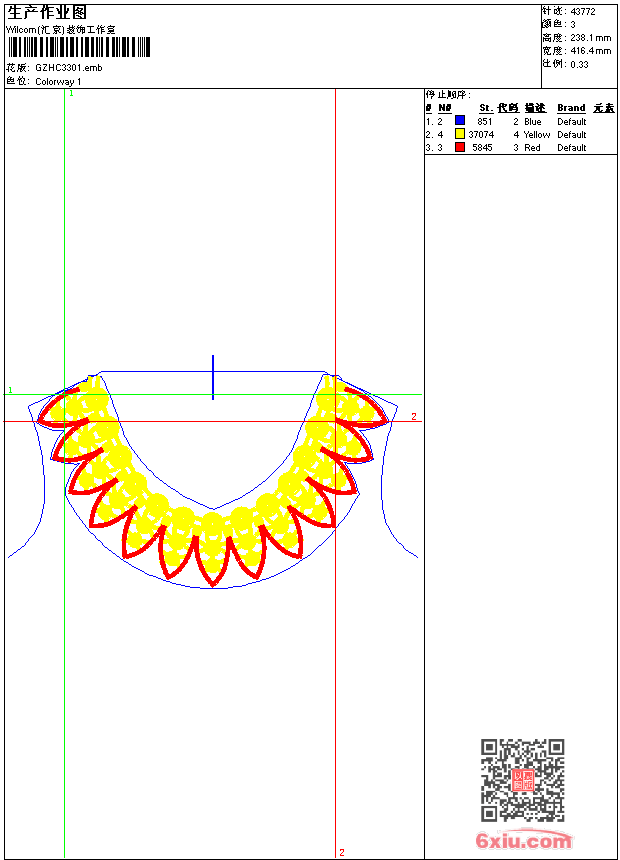Click the height value '238.1 mm'
Image resolution: width=620 pixels, height=860 pixels.
point(590,38)
